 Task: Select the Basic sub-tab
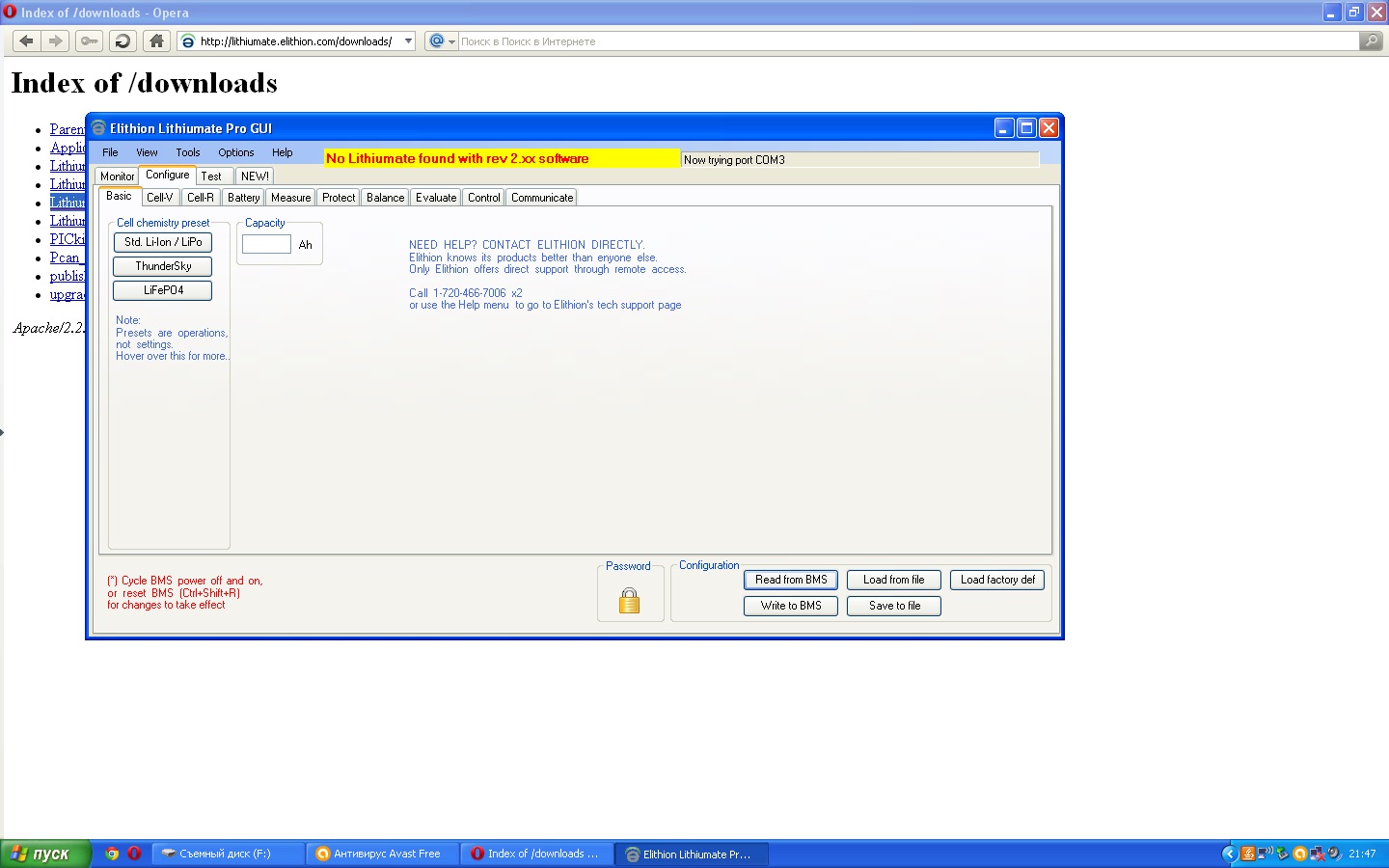click(119, 196)
